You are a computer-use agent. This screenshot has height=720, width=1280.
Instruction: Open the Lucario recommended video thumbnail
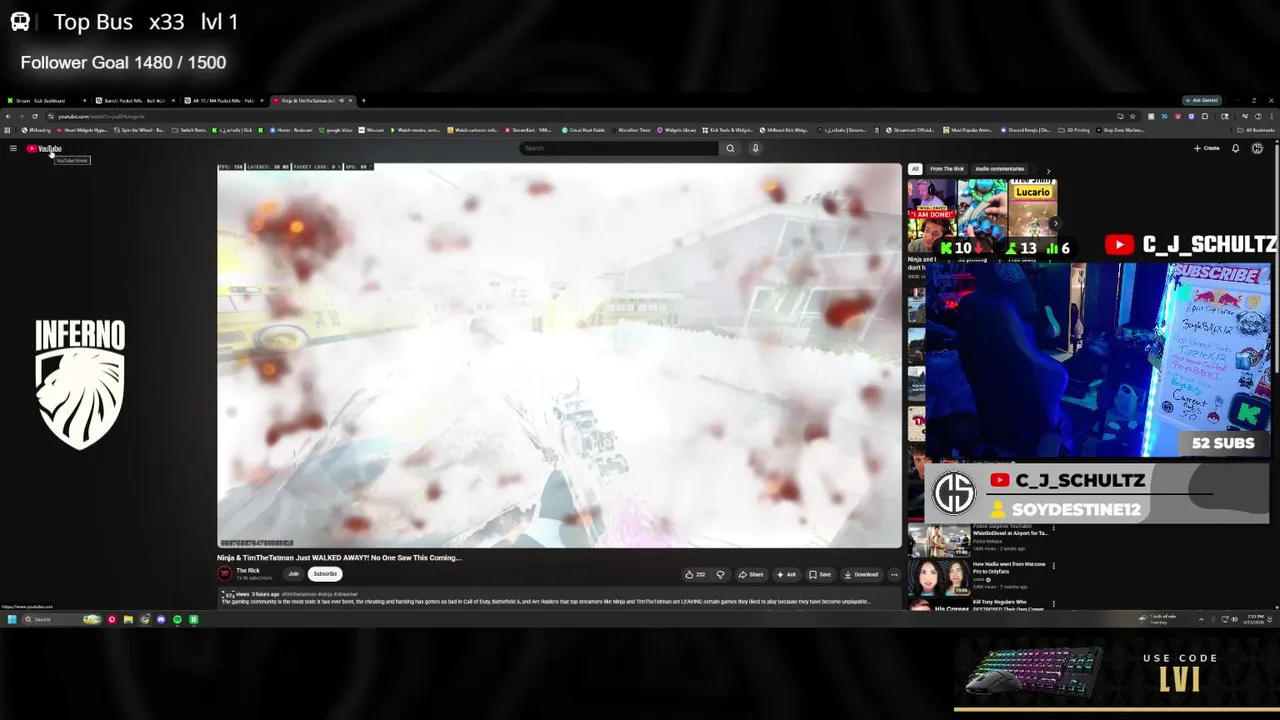[1032, 207]
